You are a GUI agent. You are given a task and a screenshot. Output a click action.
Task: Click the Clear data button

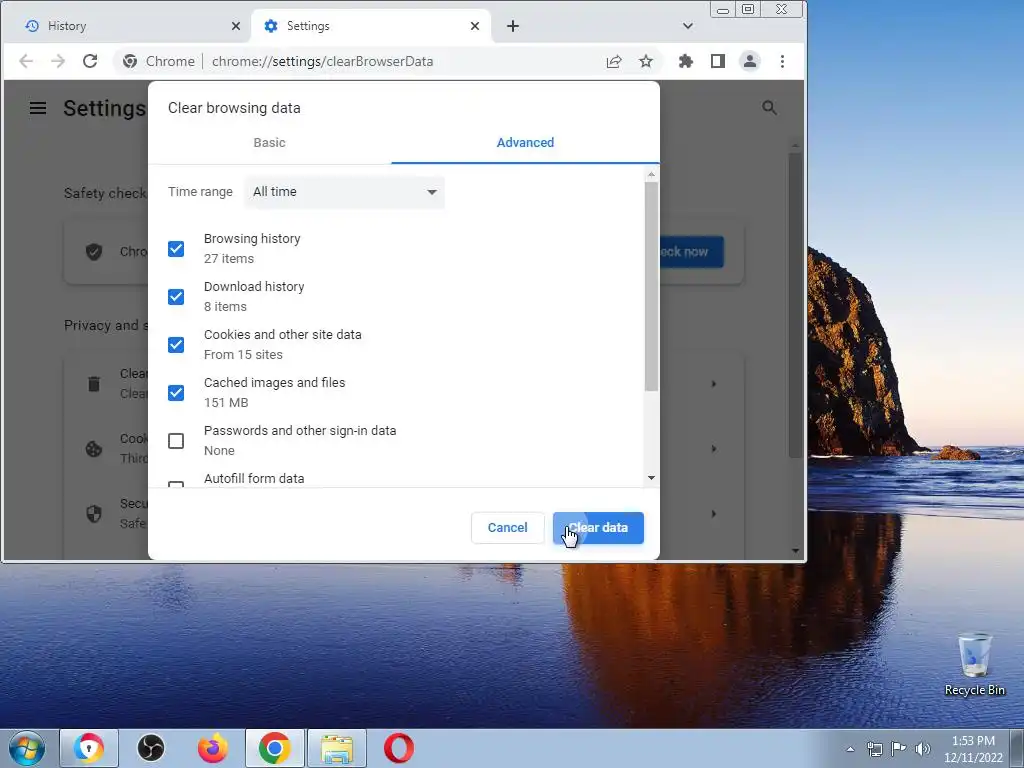click(x=598, y=528)
